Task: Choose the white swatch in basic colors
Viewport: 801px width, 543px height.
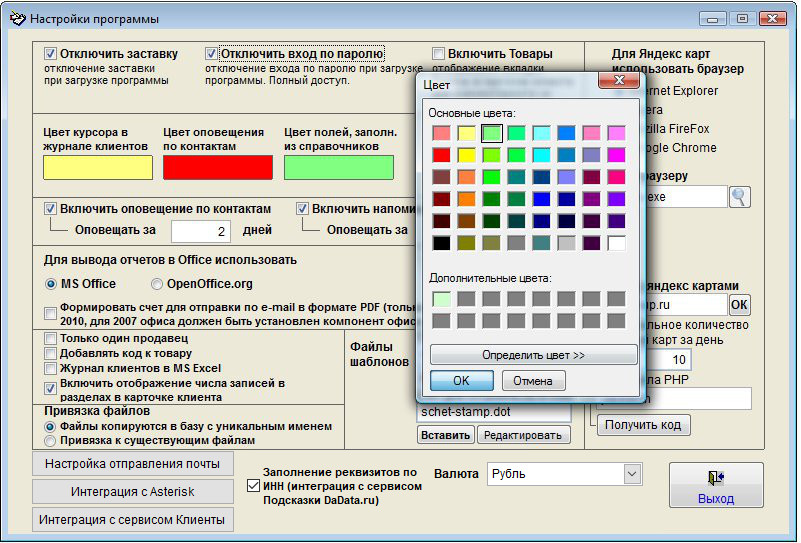Action: (x=616, y=243)
